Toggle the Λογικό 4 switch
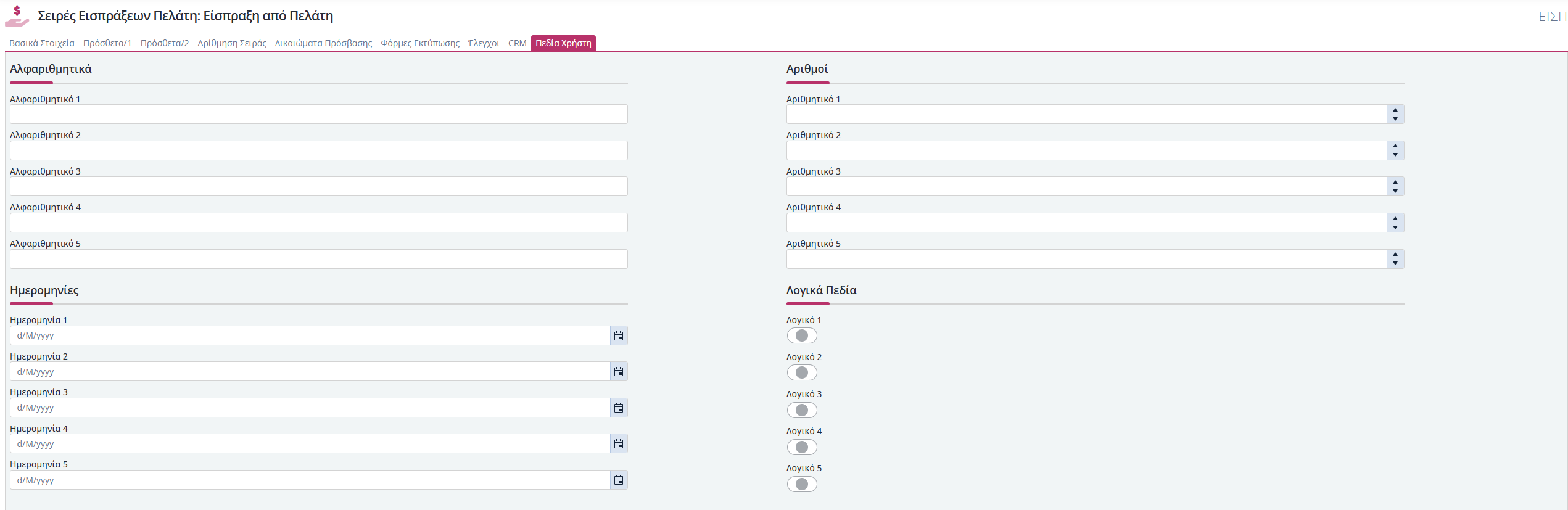Image resolution: width=1568 pixels, height=510 pixels. [802, 447]
